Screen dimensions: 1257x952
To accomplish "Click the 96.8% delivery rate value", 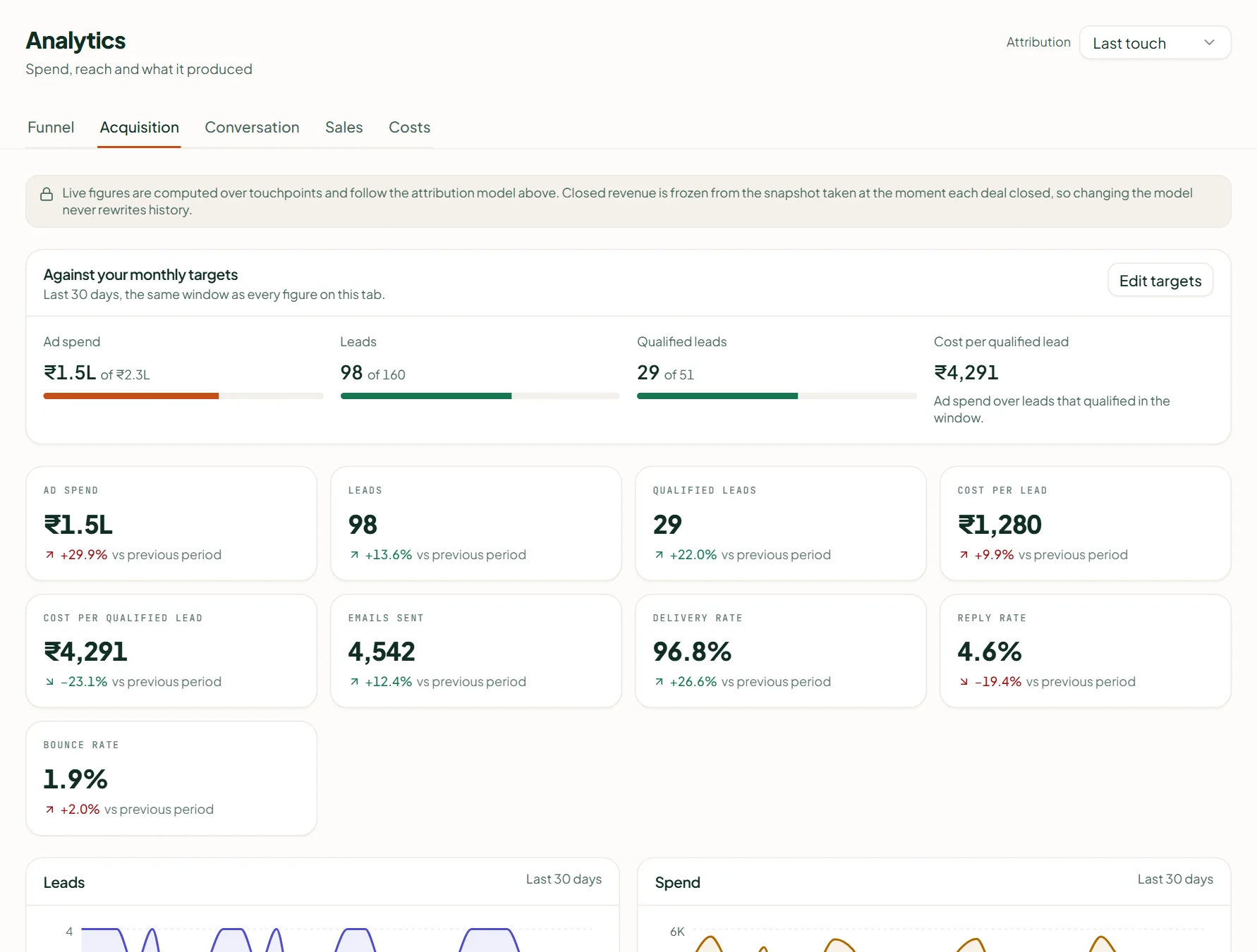I will point(692,652).
